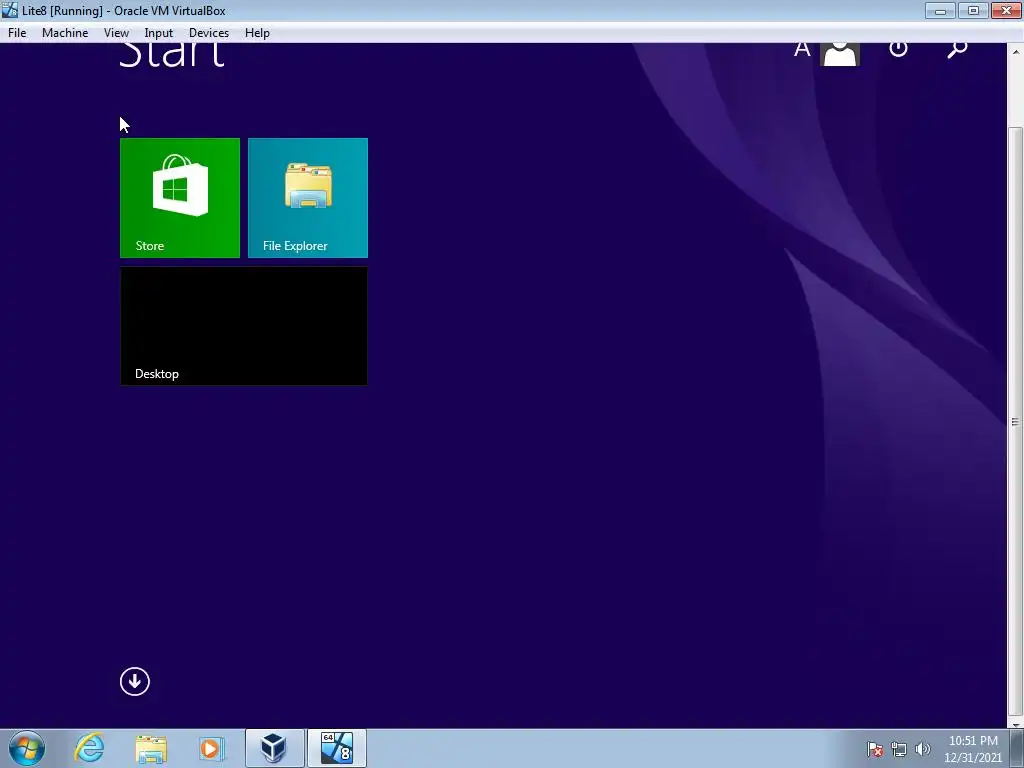Restore down the VirtualBox window
Viewport: 1024px width, 768px height.
point(973,10)
